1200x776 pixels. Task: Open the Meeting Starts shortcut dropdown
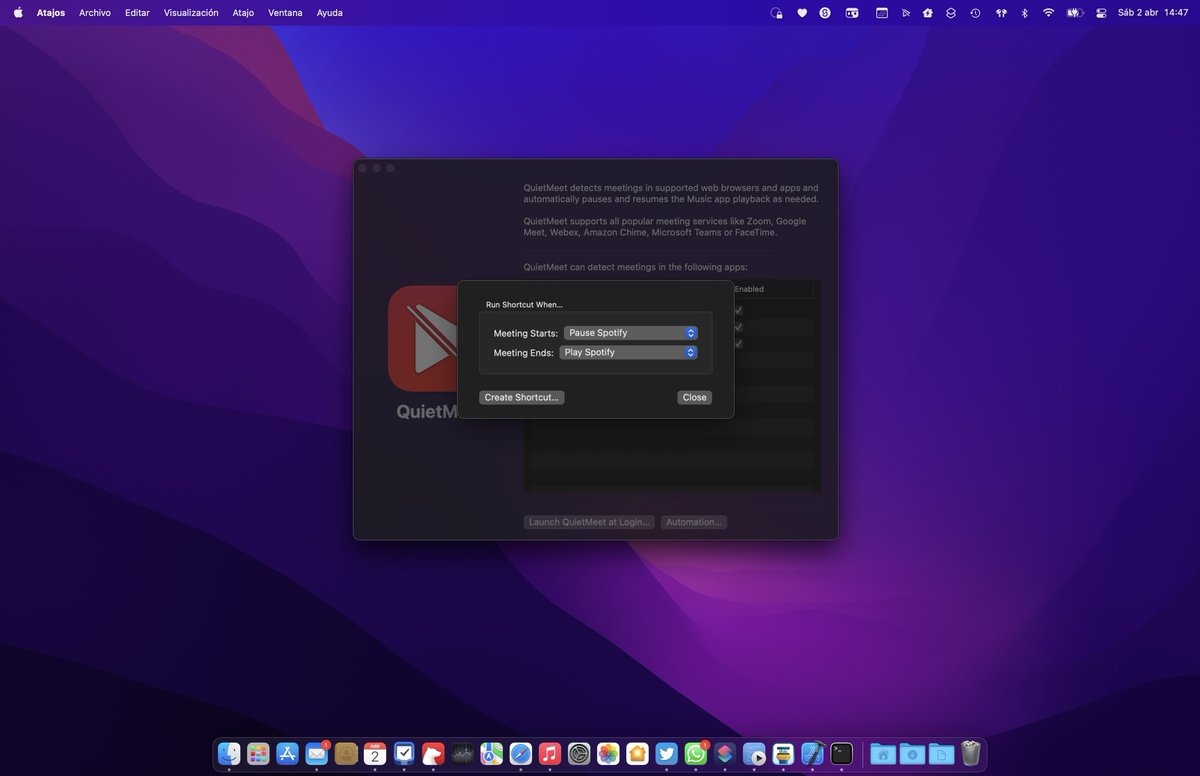click(x=631, y=333)
